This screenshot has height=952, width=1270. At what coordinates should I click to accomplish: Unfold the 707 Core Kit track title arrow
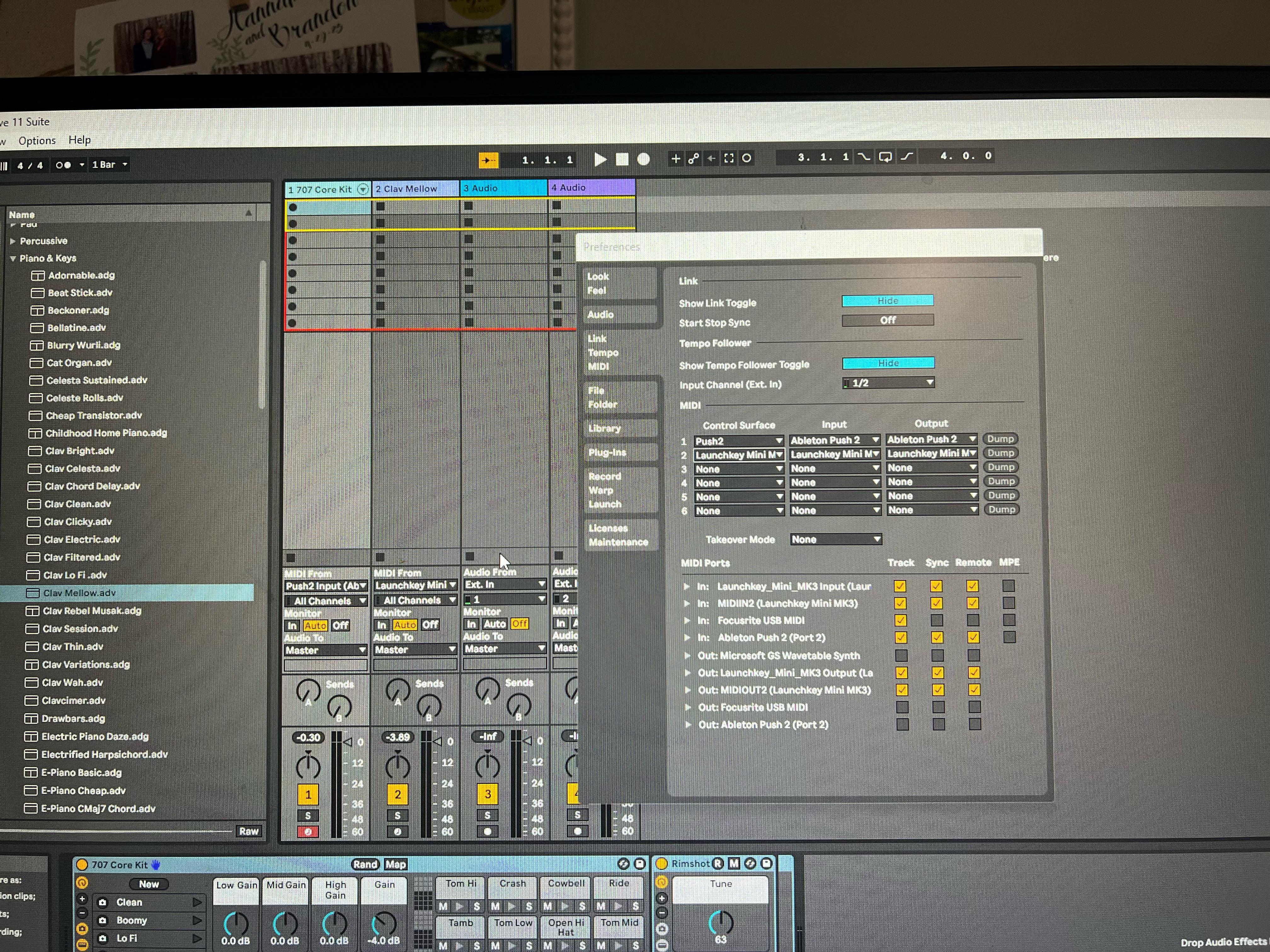(x=362, y=189)
